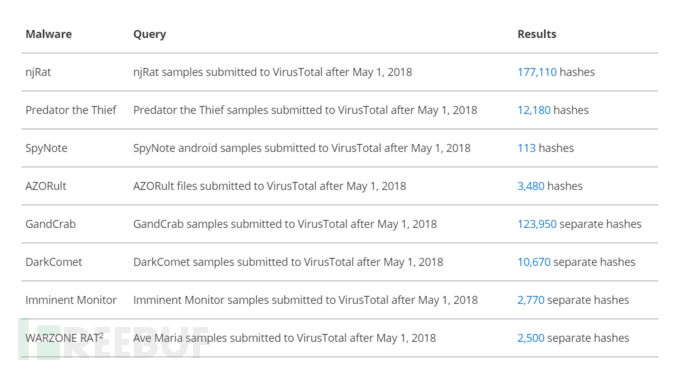Select the SpyNote malware name cell
Screen dimensions: 690x367
(46, 148)
